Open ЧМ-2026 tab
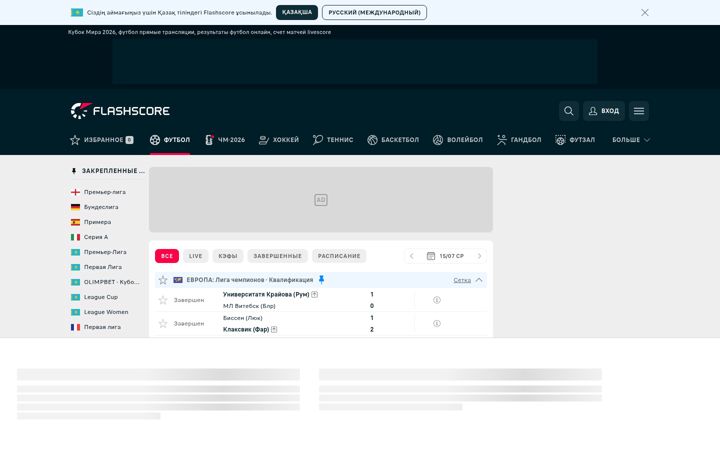The height and width of the screenshot is (450, 720). [x=225, y=140]
